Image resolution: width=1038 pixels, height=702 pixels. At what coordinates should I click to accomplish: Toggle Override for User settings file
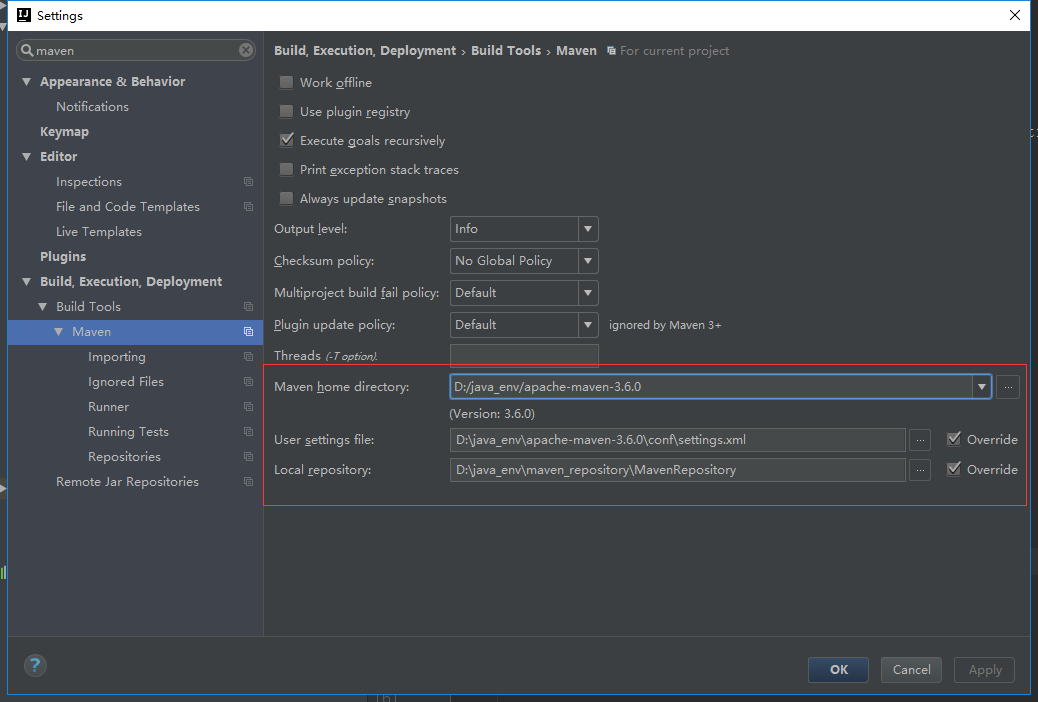[x=954, y=438]
